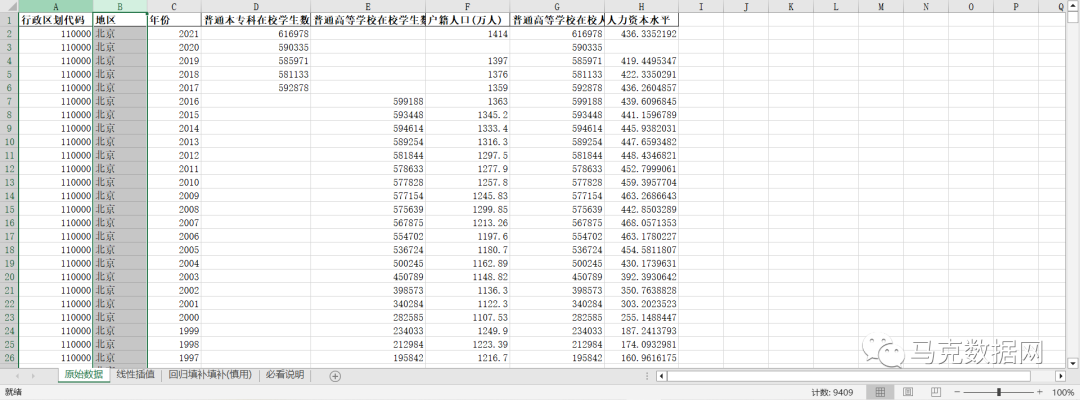Click the zoom in plus icon
The width and height of the screenshot is (1080, 400).
[x=1040, y=392]
